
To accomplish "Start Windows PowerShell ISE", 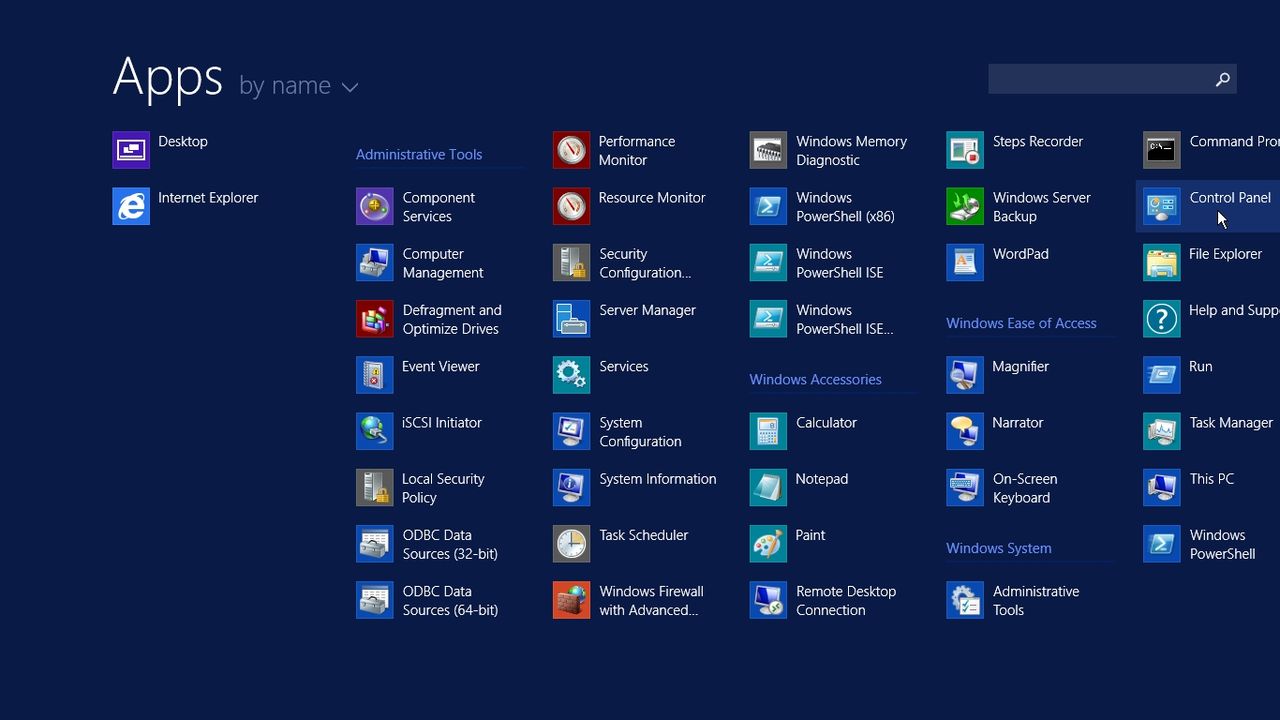I will (x=822, y=262).
